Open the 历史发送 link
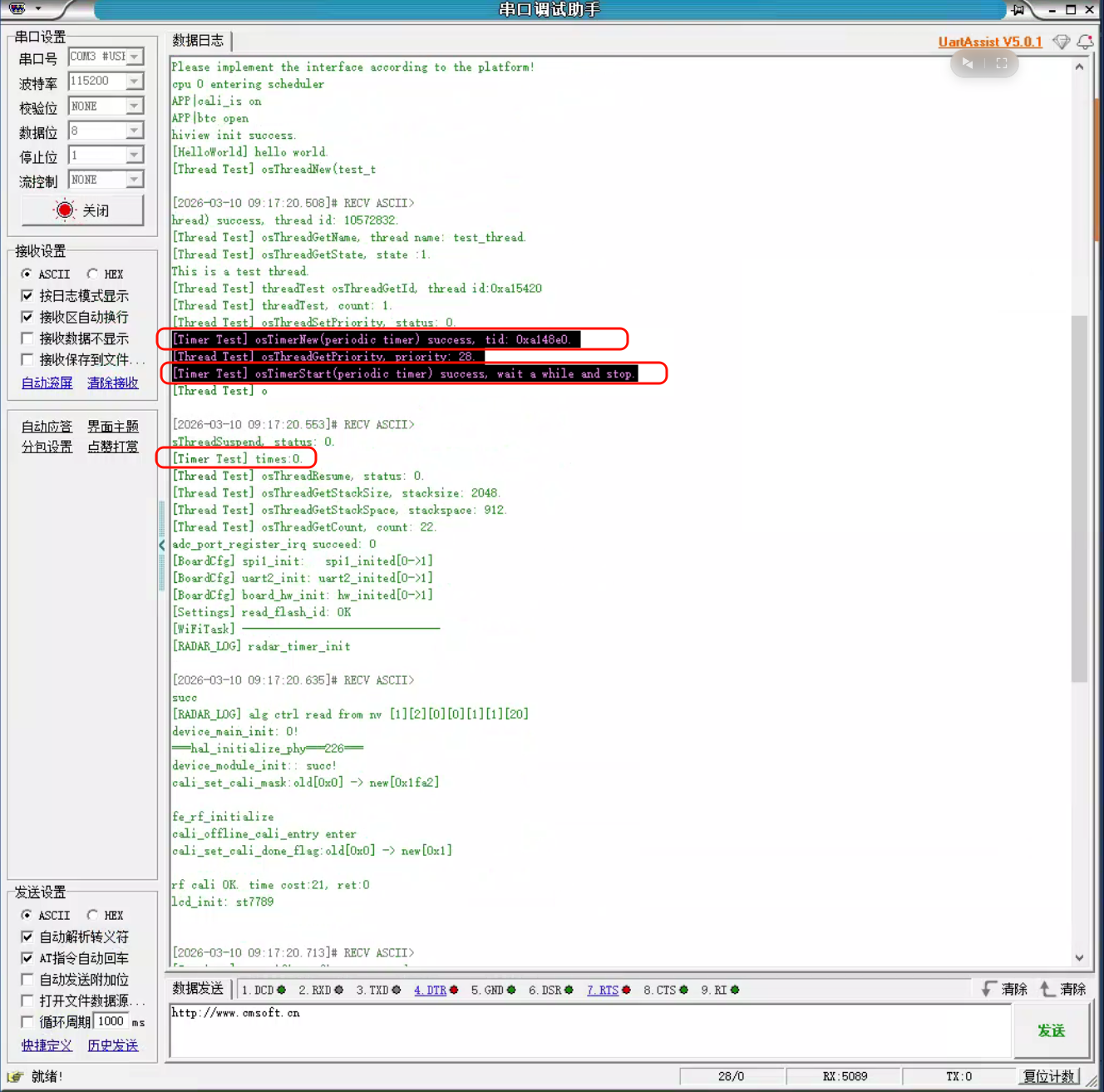 pyautogui.click(x=113, y=1045)
